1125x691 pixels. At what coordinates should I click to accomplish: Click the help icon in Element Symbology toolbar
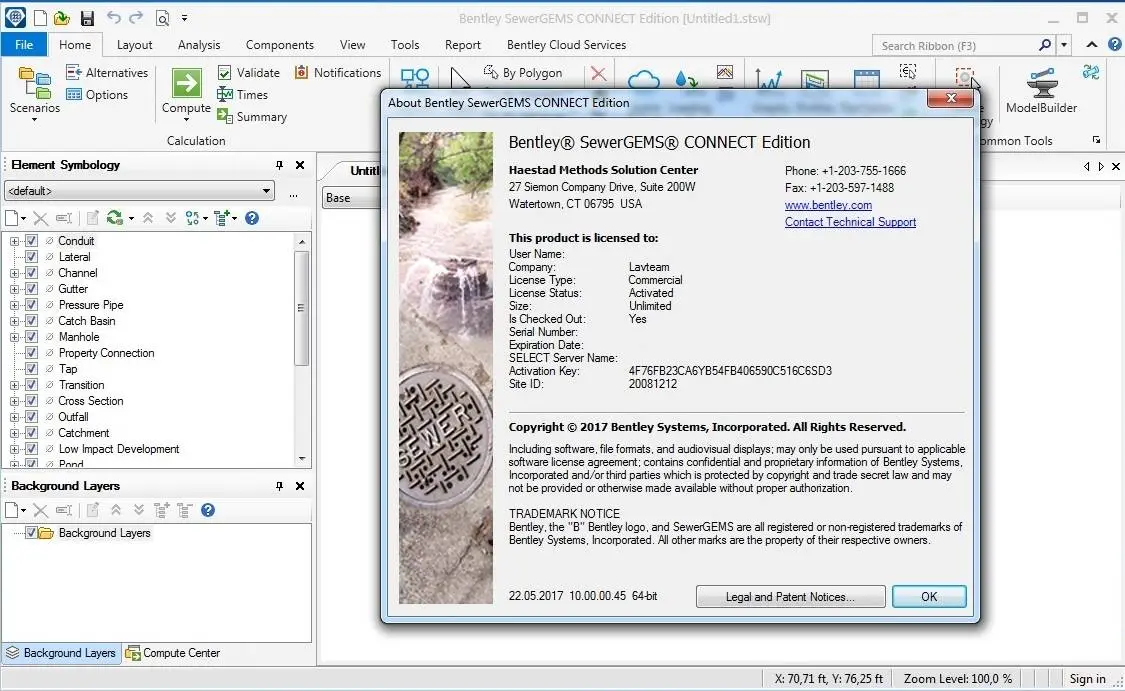(x=252, y=218)
